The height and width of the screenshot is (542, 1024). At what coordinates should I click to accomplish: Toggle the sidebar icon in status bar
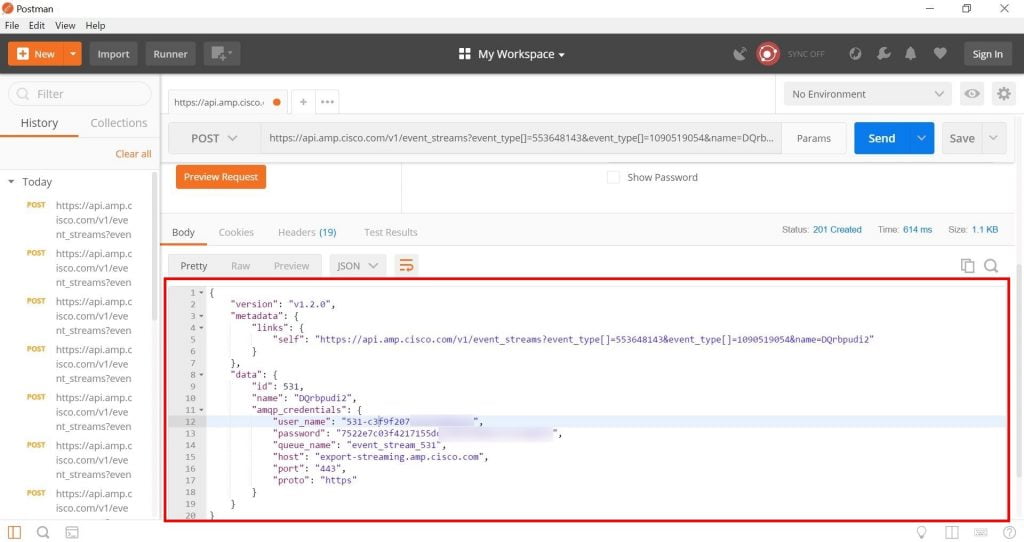14,532
